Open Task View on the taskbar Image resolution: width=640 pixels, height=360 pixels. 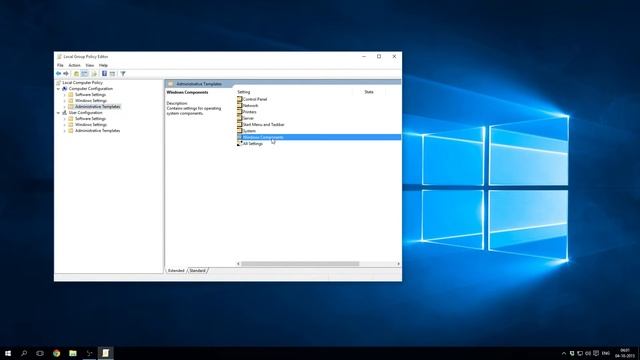point(40,353)
